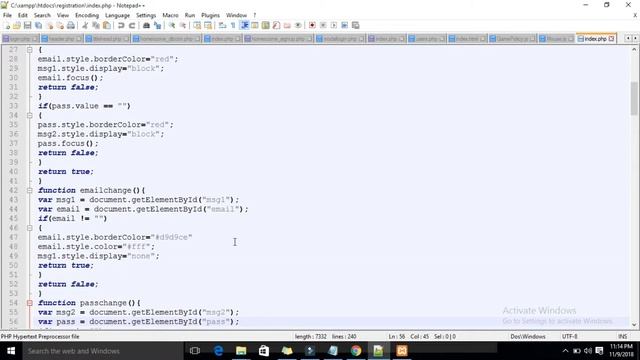This screenshot has width=640, height=360.
Task: Collapse the fold marker at line 46
Action: 29,228
